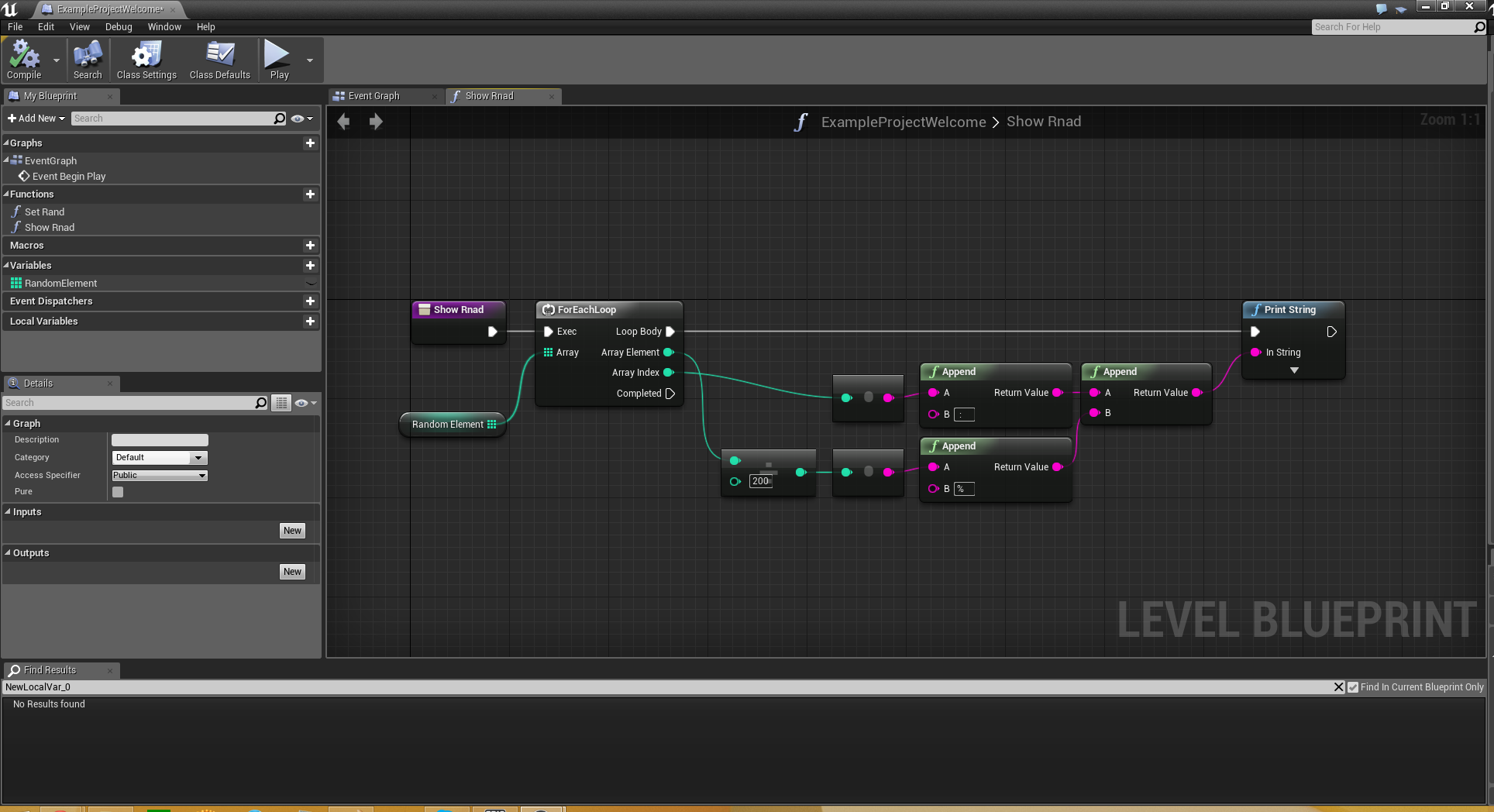Image resolution: width=1494 pixels, height=812 pixels.
Task: Click the Array Index output pin
Action: (x=669, y=373)
